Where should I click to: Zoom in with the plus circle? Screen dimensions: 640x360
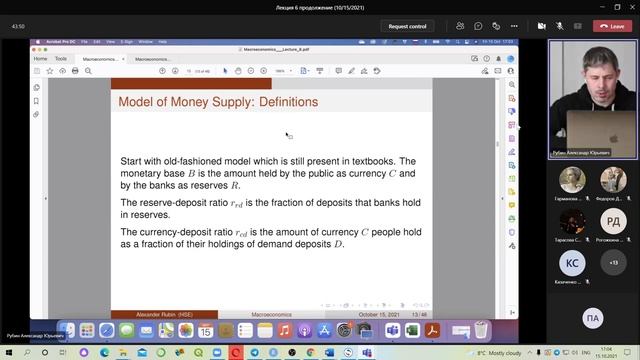[x=264, y=71]
